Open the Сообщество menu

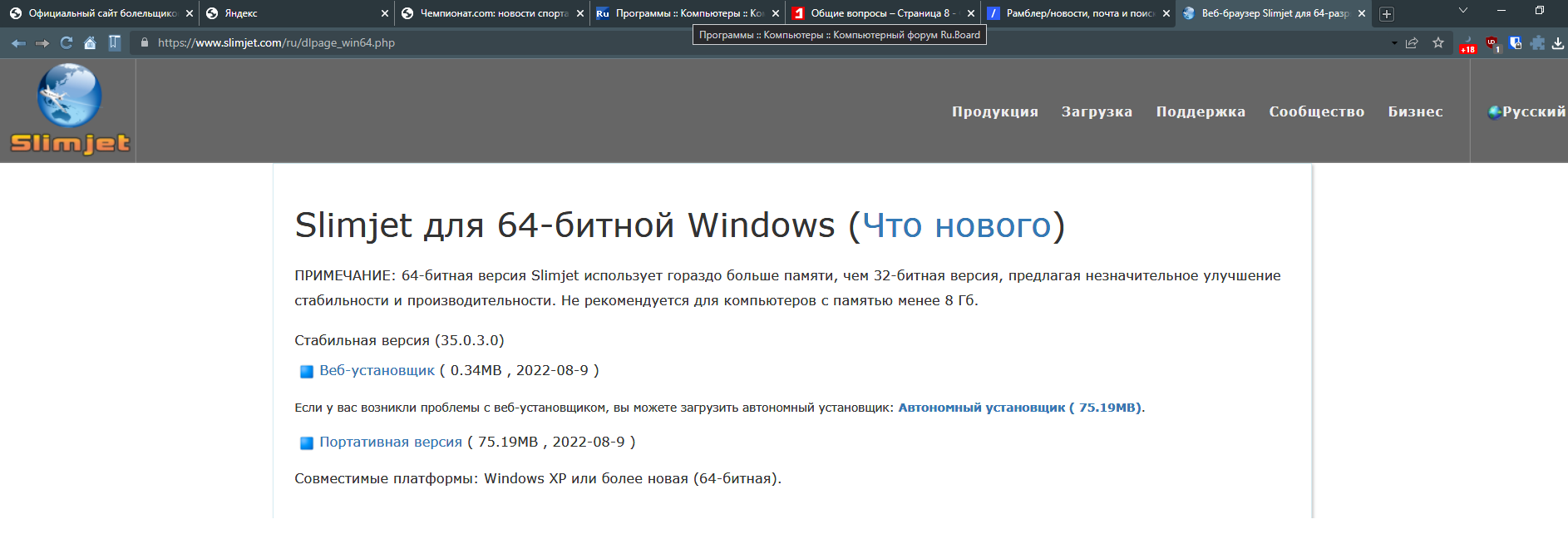1316,111
